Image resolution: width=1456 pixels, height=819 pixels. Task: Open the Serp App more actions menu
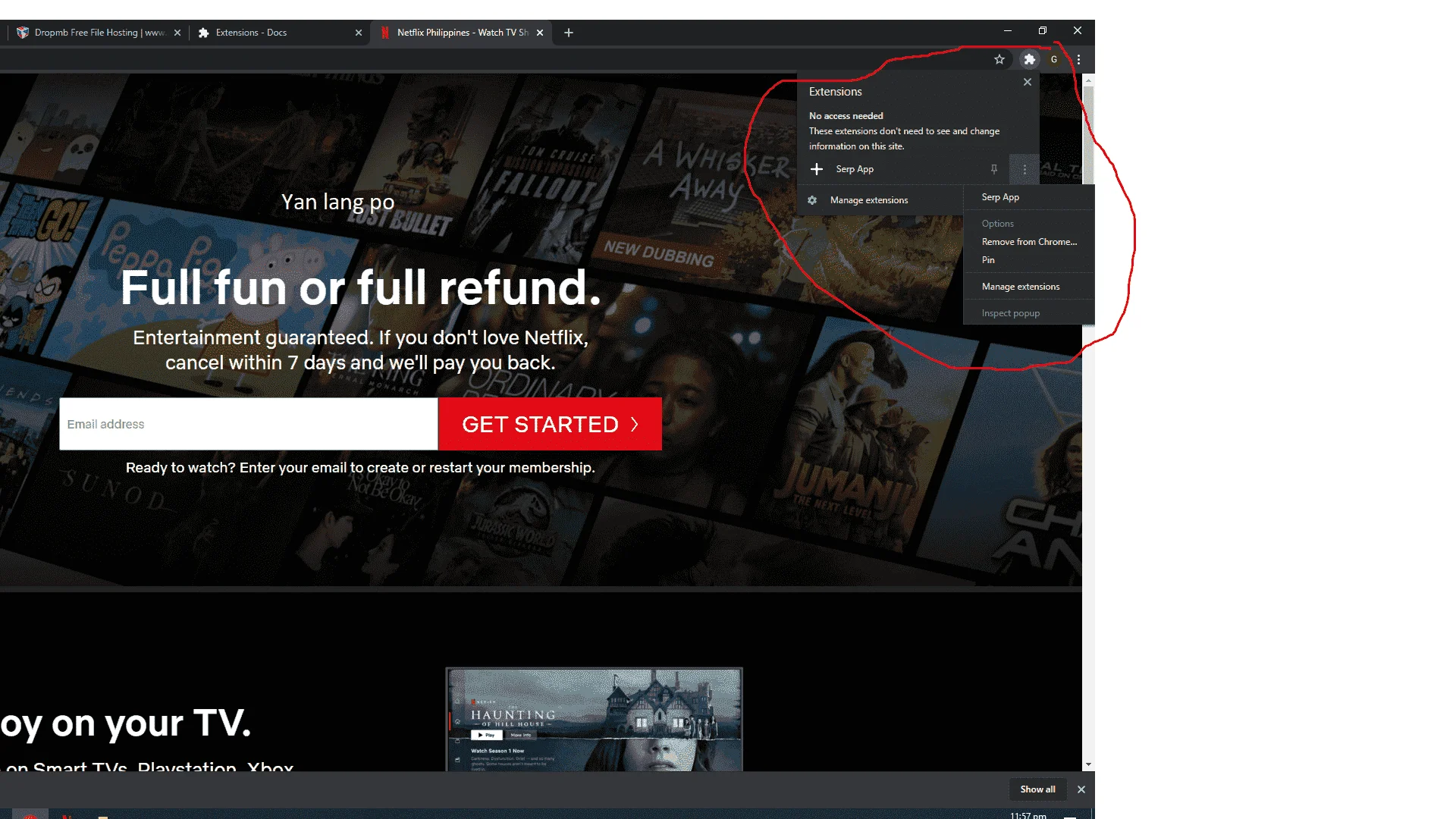point(1025,169)
